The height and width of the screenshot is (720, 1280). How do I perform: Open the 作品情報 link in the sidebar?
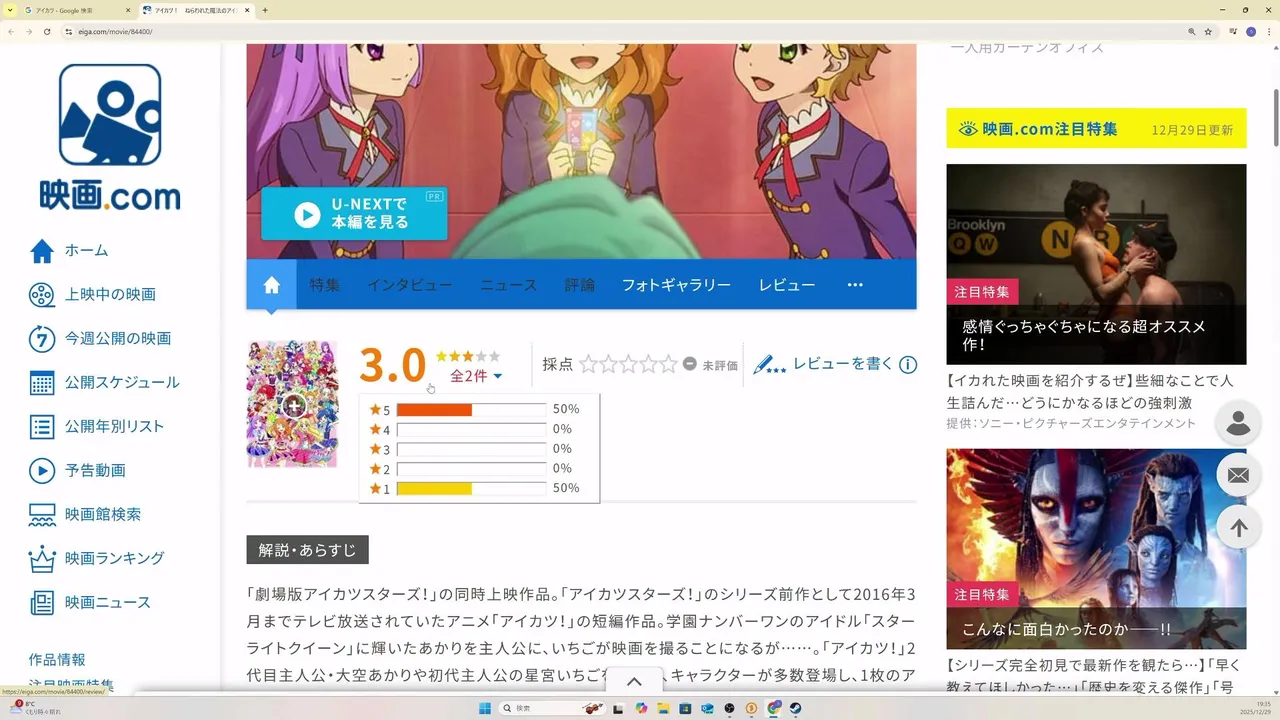click(57, 659)
